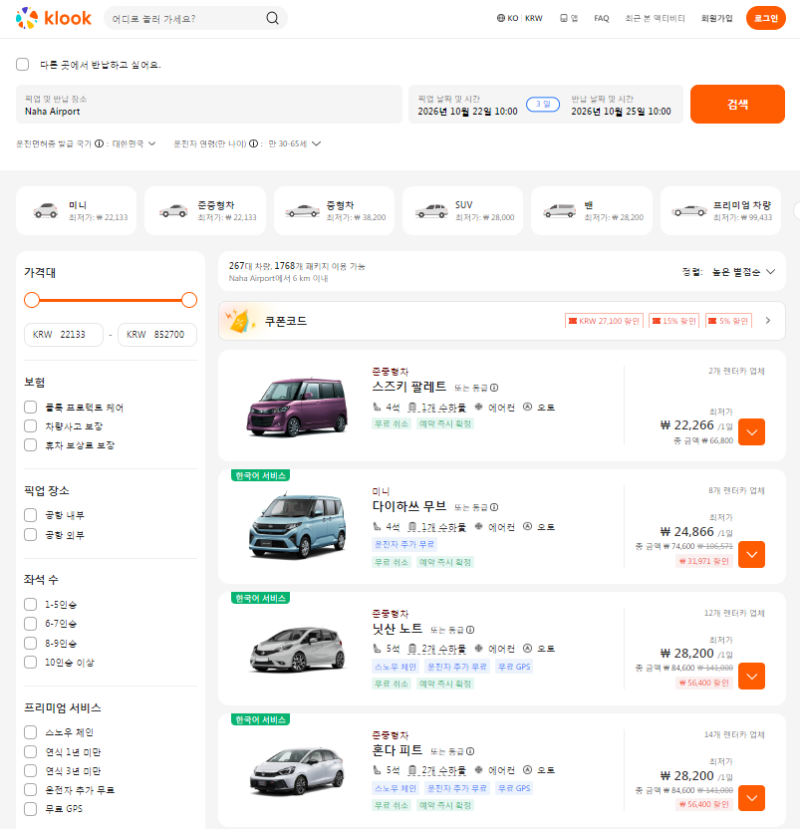Enable 휴차 보상료 보장 filter
Viewport: 800px width, 829px height.
pos(31,445)
